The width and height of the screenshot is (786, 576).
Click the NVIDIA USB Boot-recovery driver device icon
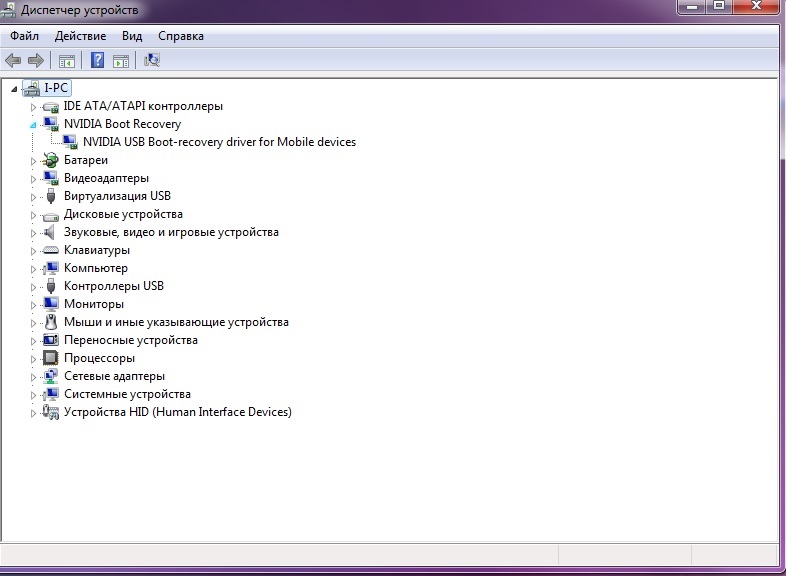(70, 142)
